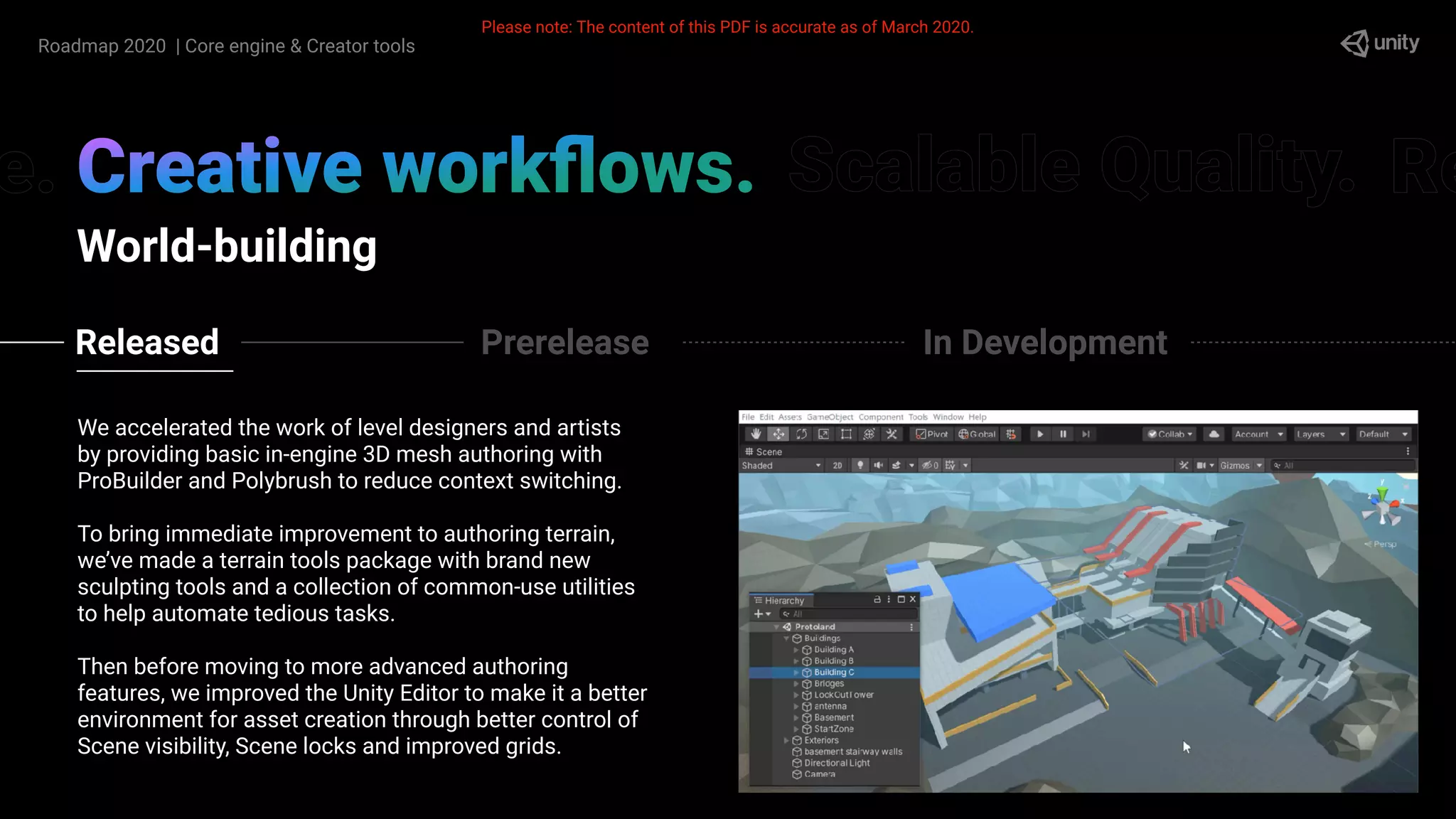The image size is (1456, 819).
Task: Open the Account dropdown
Action: click(1259, 434)
